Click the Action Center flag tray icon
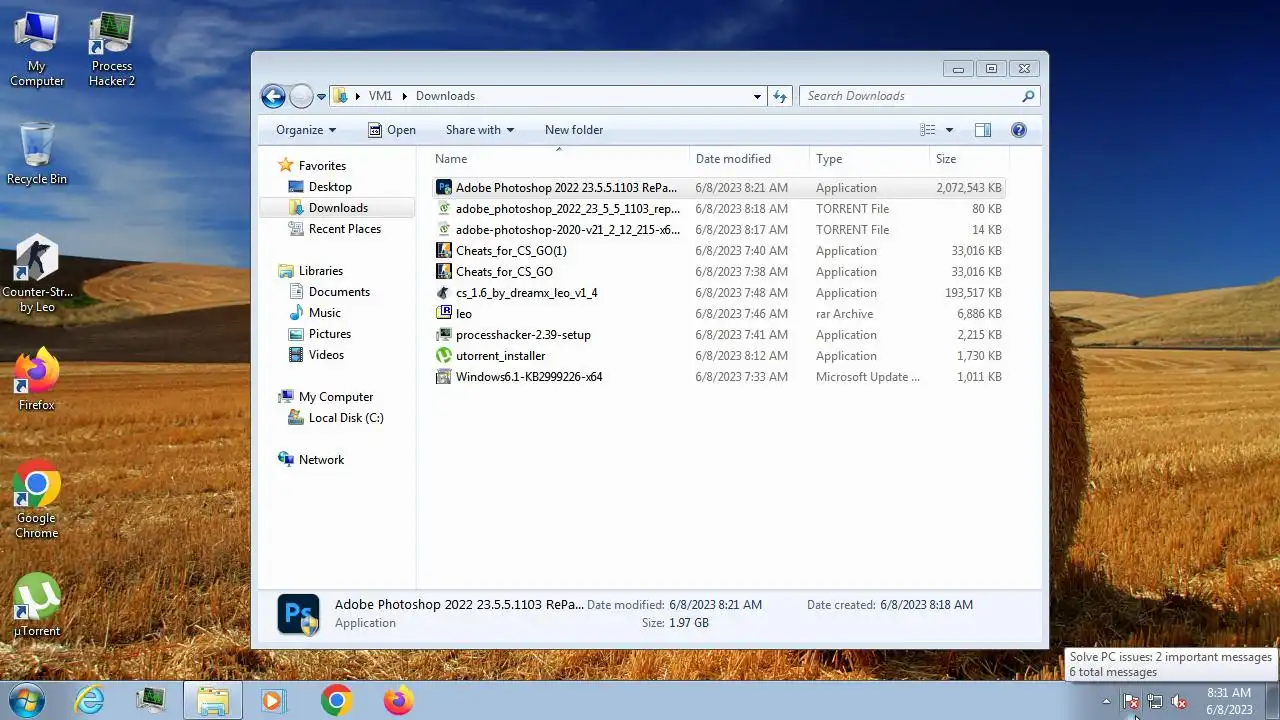 click(1131, 702)
